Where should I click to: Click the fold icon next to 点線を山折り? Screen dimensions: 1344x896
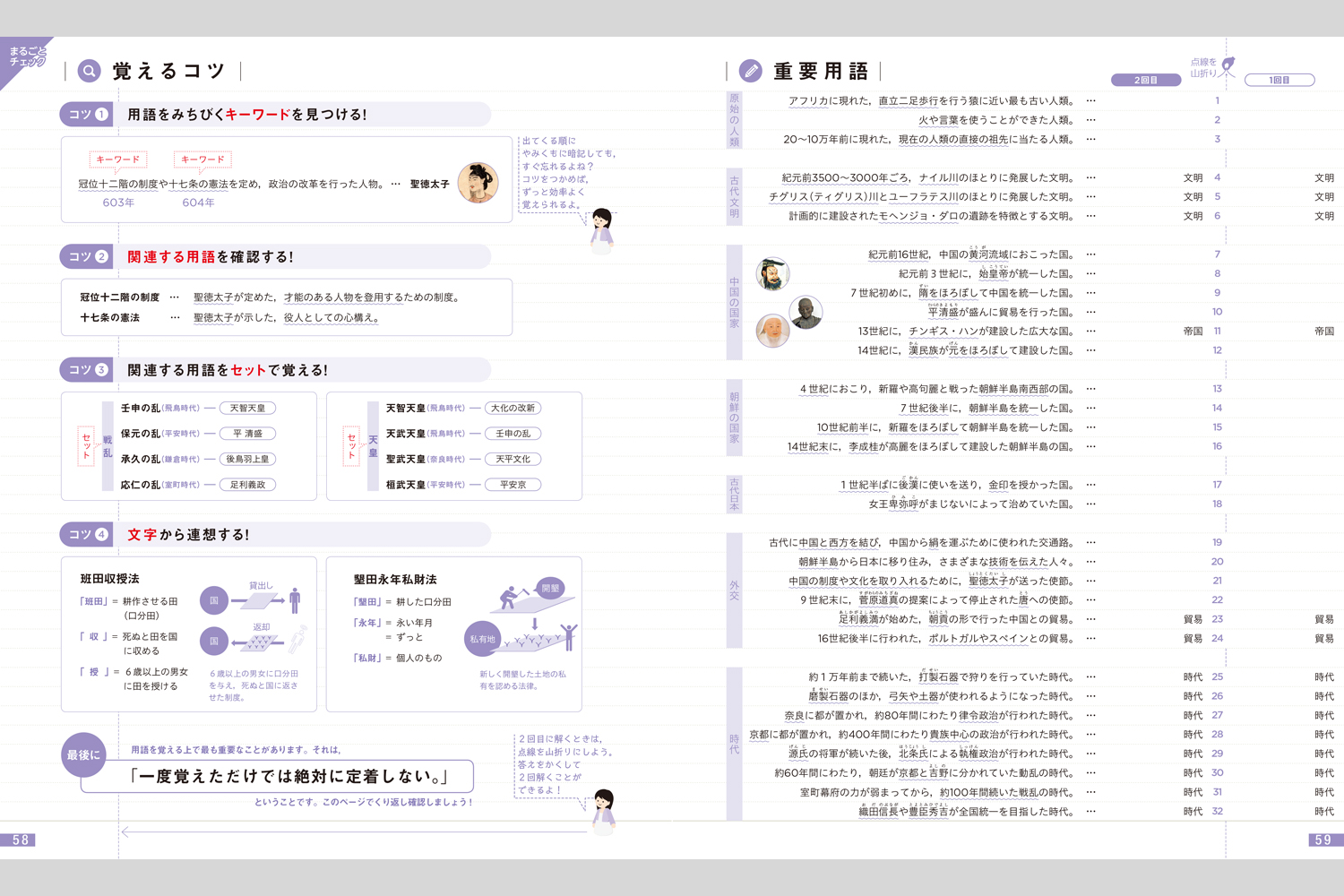tap(1228, 66)
